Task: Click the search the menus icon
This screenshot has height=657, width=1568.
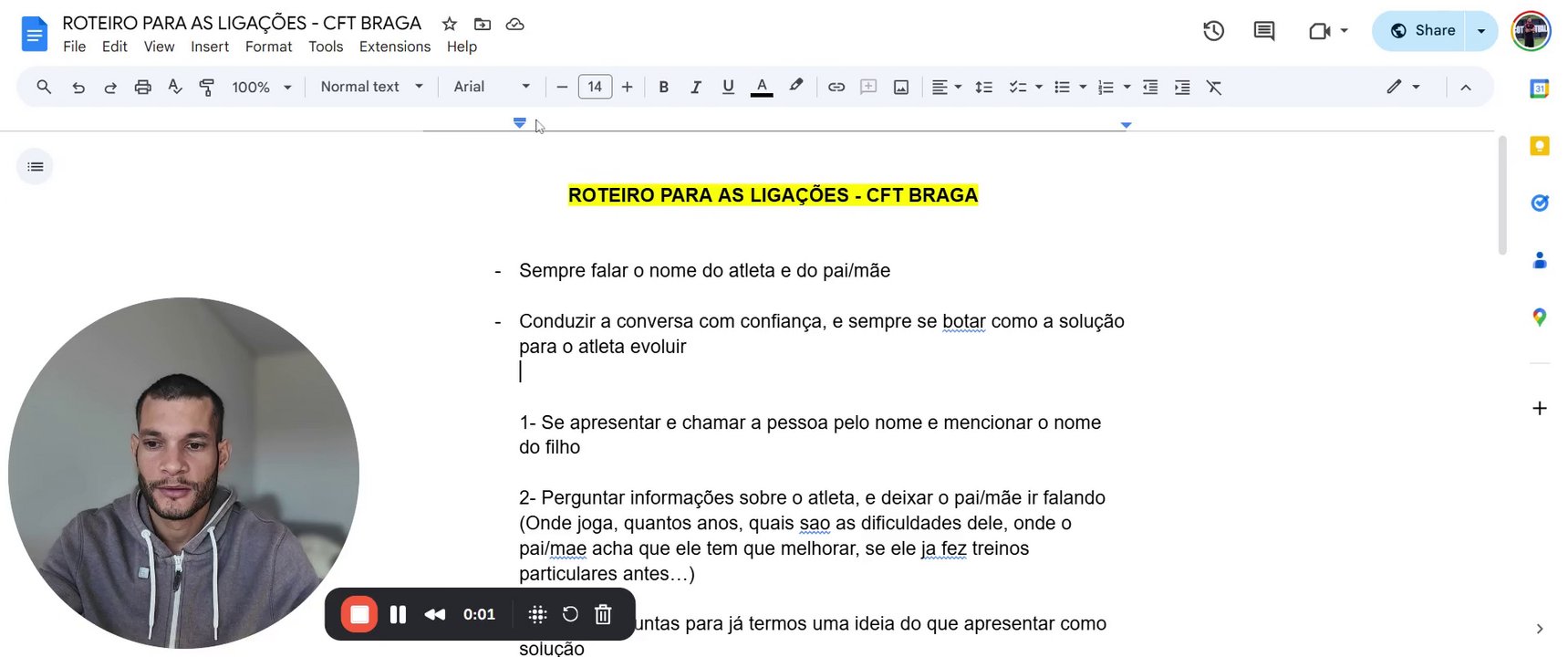Action: point(44,87)
